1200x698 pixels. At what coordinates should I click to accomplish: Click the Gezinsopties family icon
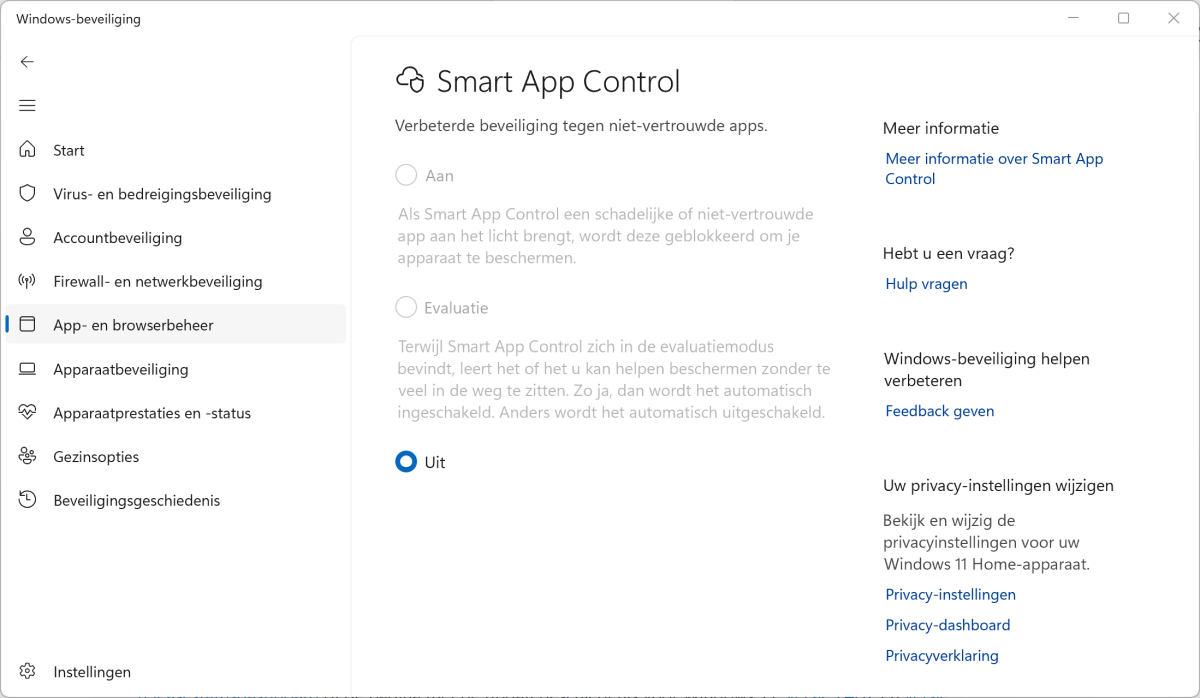click(x=28, y=457)
